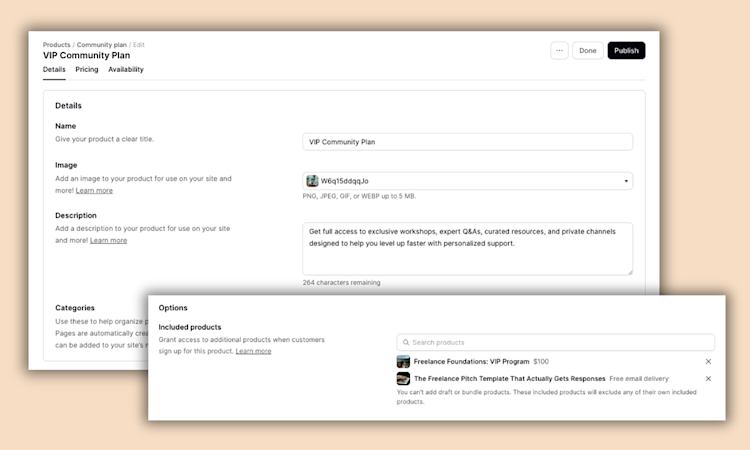Switch to the Pricing tab
The image size is (750, 450).
(x=87, y=70)
